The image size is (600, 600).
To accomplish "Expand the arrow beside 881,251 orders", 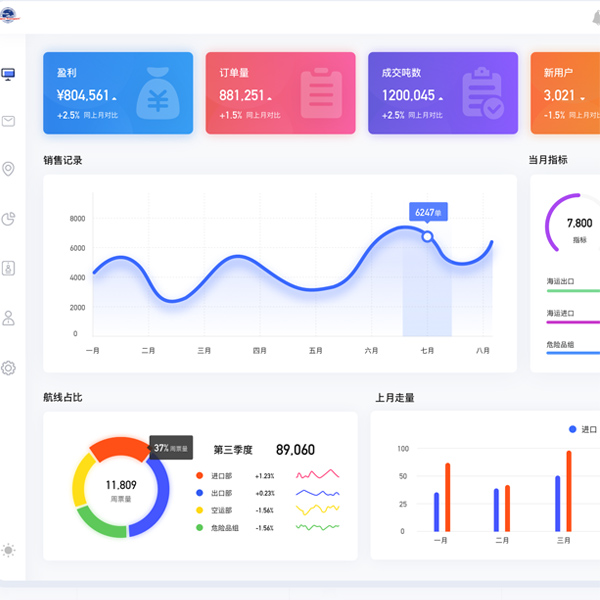I will (x=270, y=98).
